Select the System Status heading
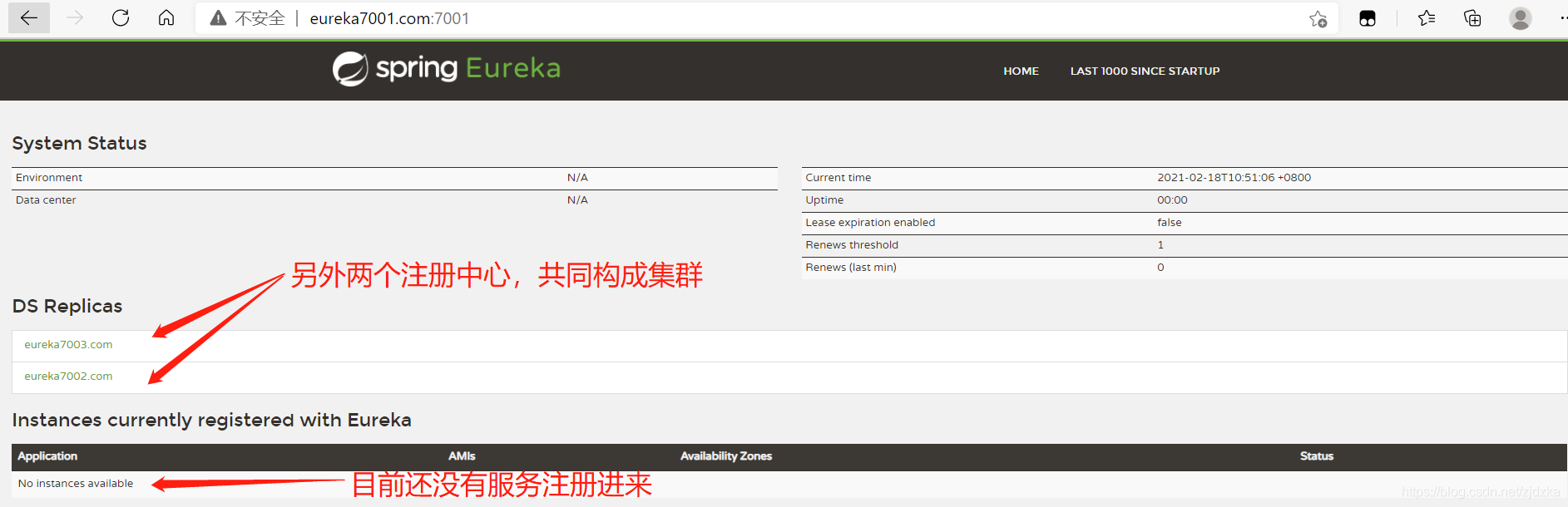 tap(79, 143)
